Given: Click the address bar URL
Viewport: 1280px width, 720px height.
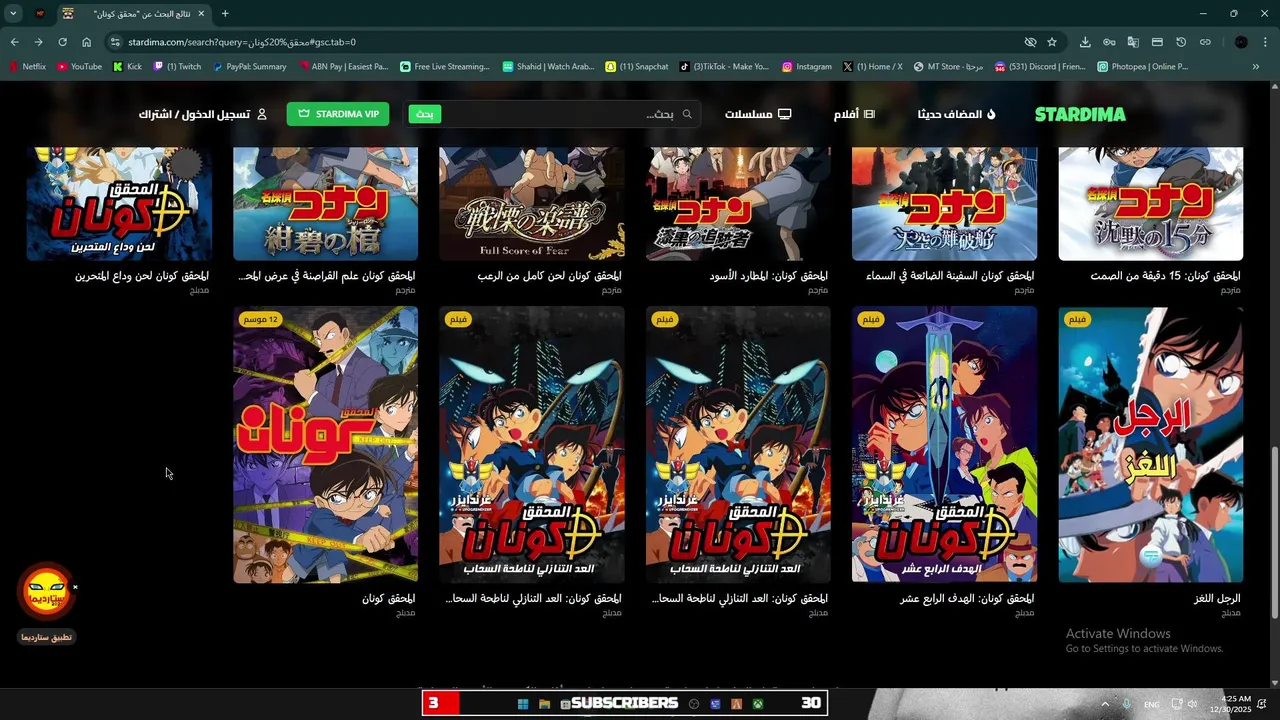Looking at the screenshot, I should tap(242, 42).
